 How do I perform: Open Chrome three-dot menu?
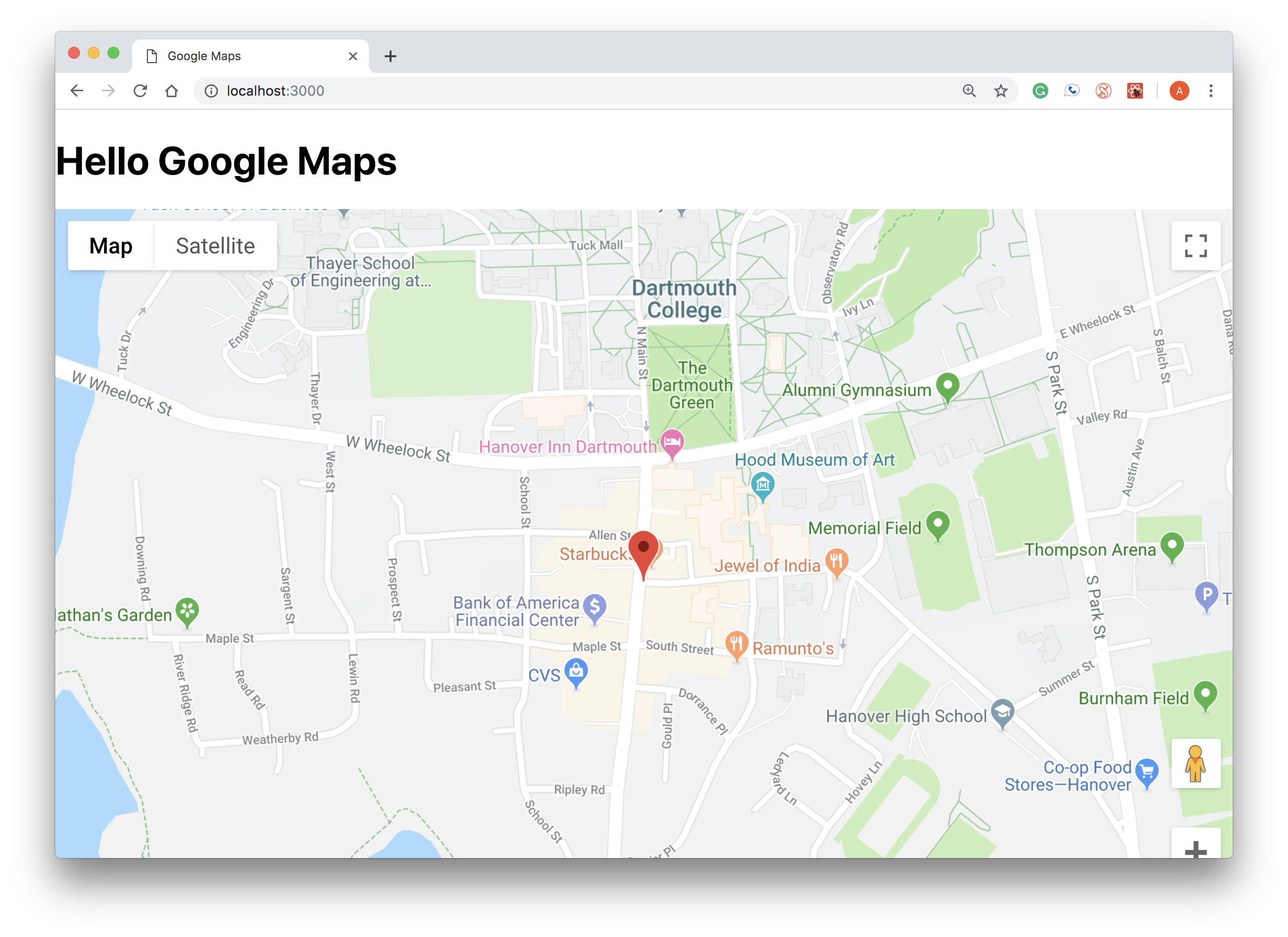(x=1211, y=91)
